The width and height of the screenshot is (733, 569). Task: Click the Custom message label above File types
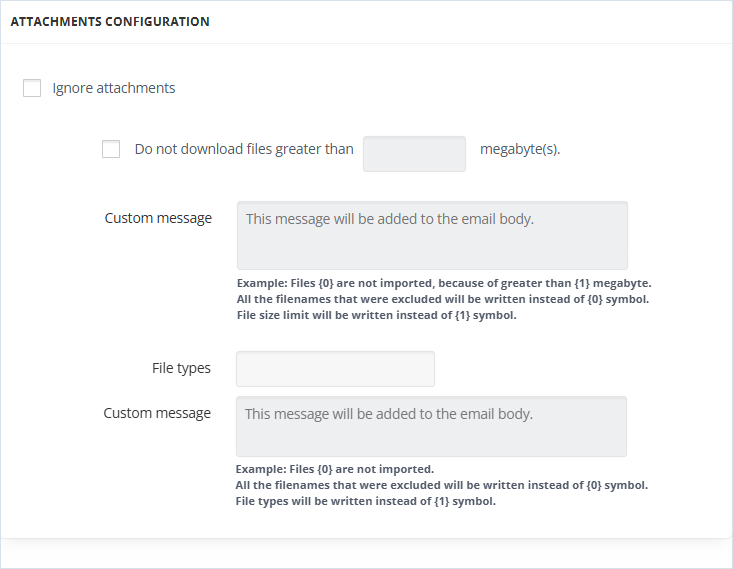[x=158, y=218]
